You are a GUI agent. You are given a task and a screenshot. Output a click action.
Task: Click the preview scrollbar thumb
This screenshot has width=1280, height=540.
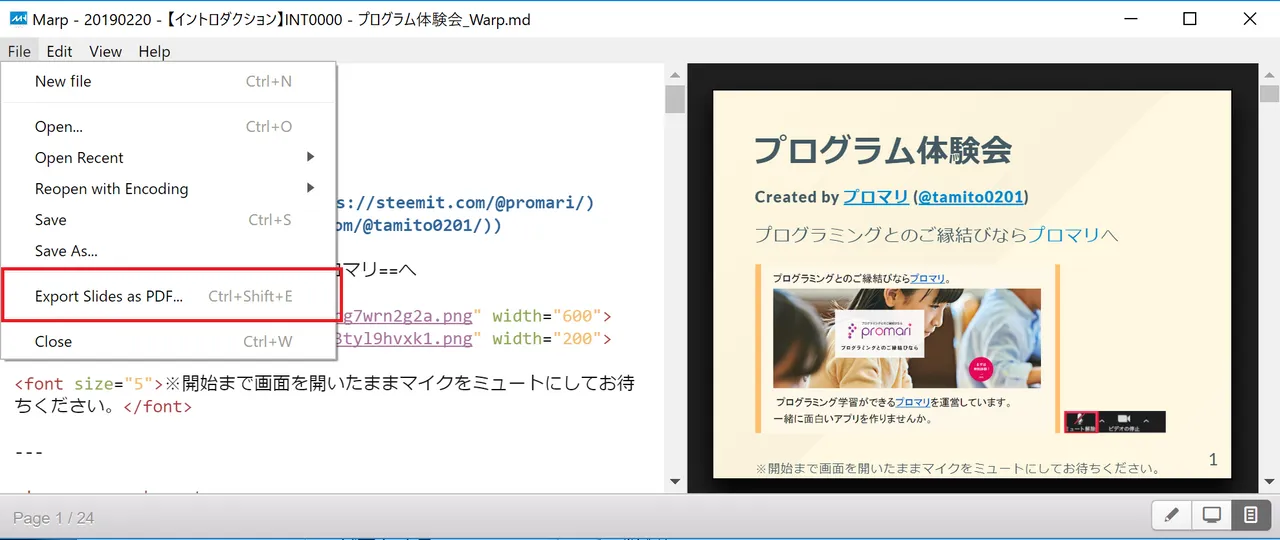point(1269,95)
